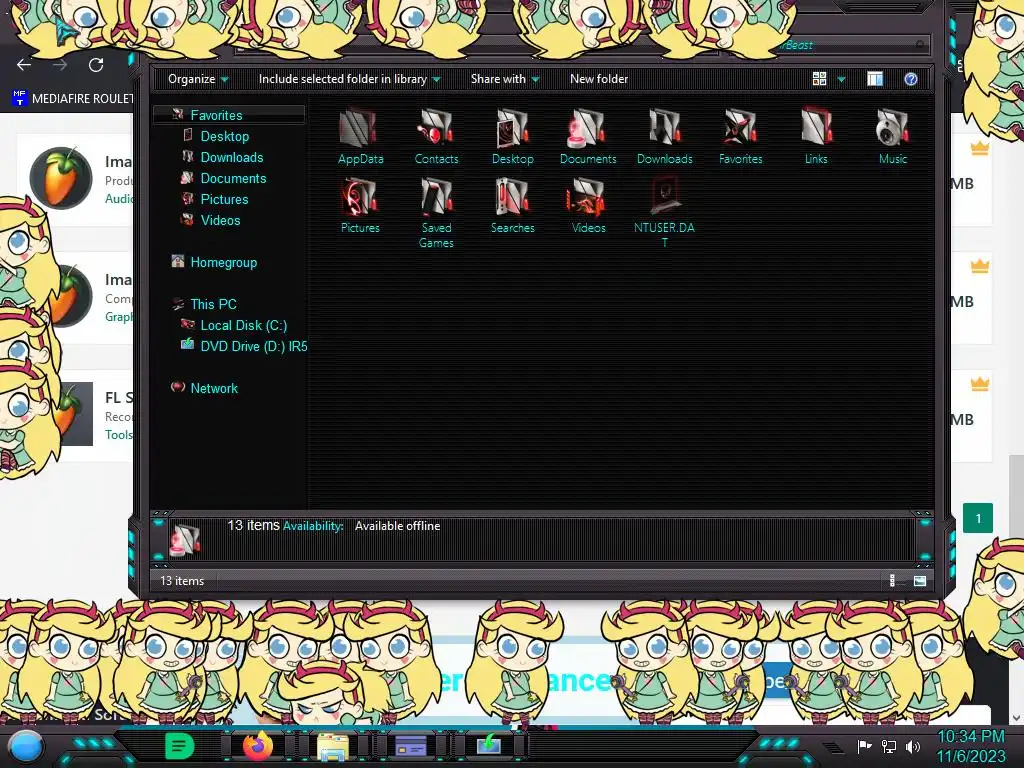1024x768 pixels.
Task: Open the Share with dropdown
Action: [505, 79]
